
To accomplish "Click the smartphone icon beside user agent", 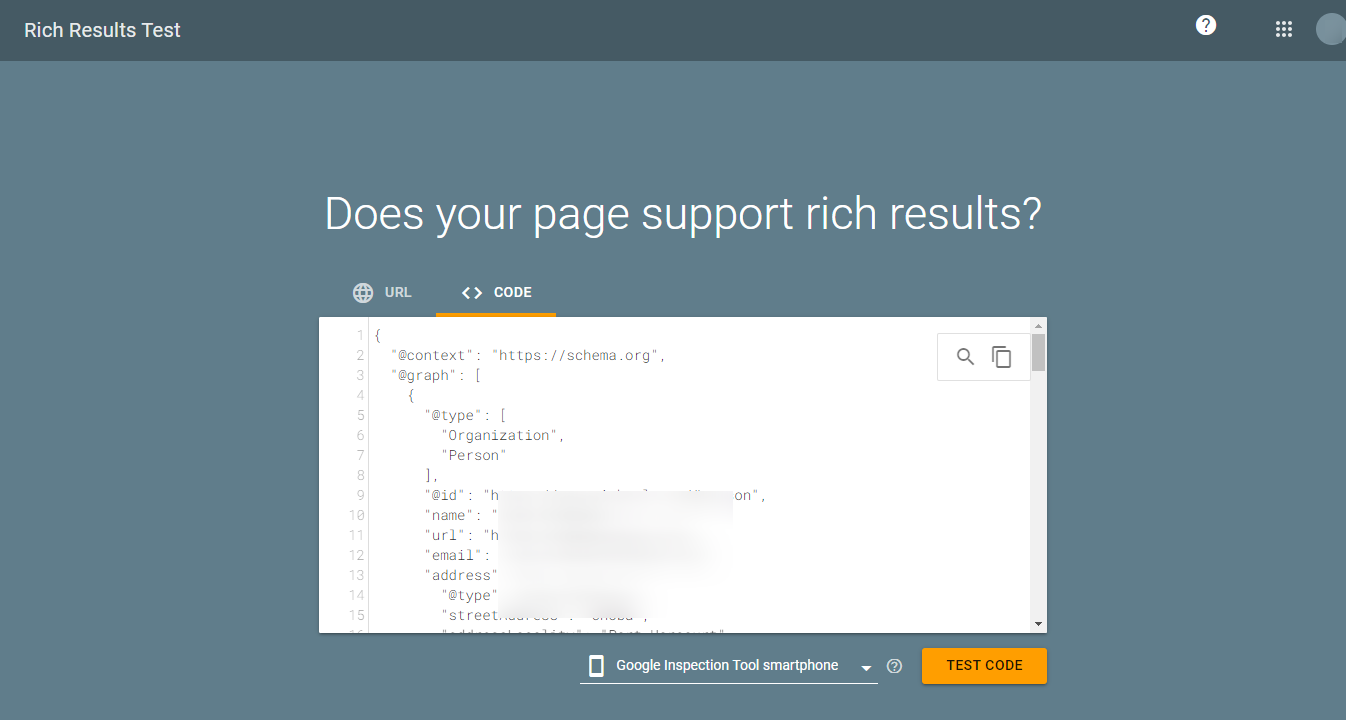I will coord(596,666).
